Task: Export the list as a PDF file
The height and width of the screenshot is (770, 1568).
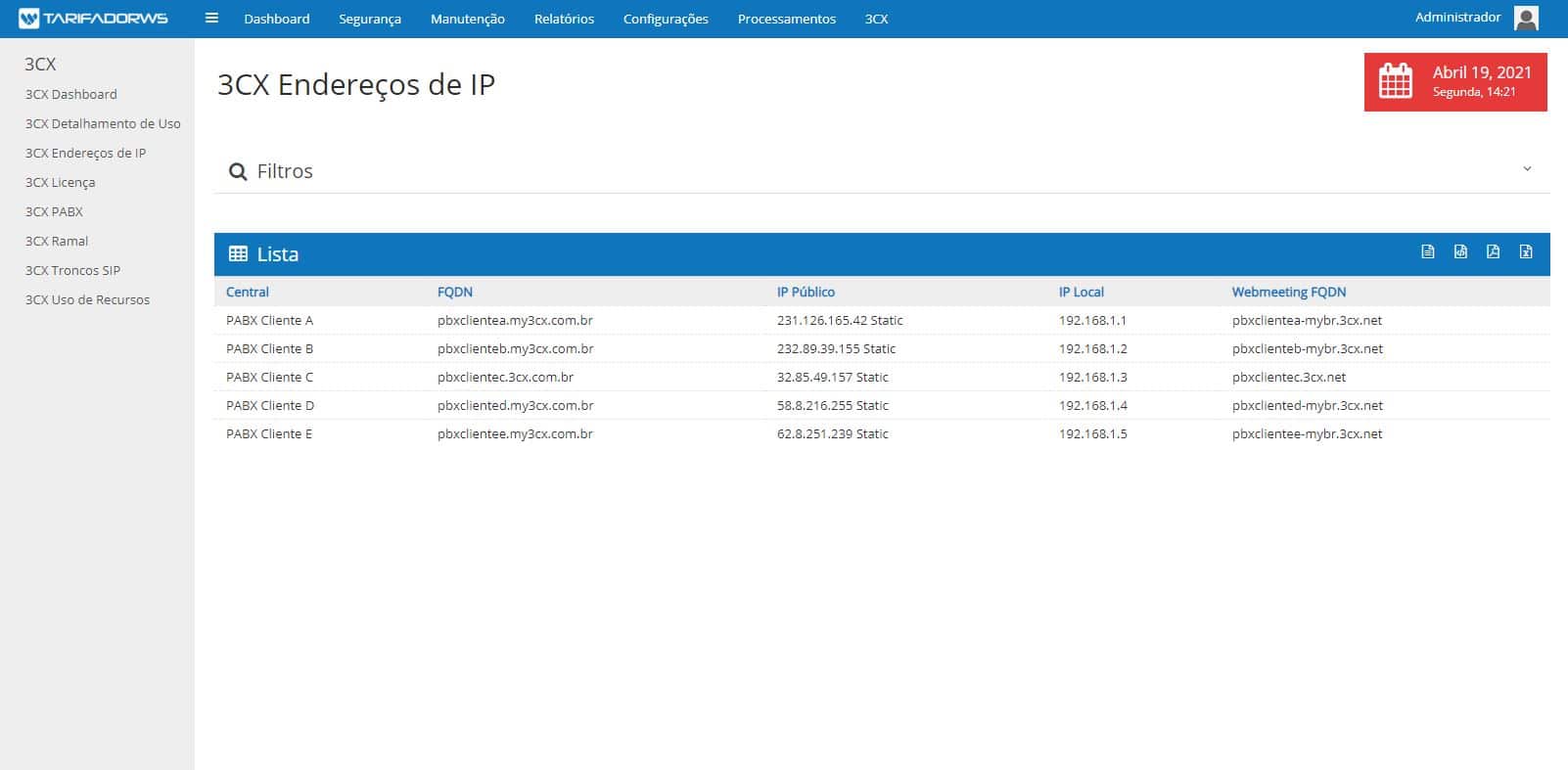Action: click(1493, 252)
